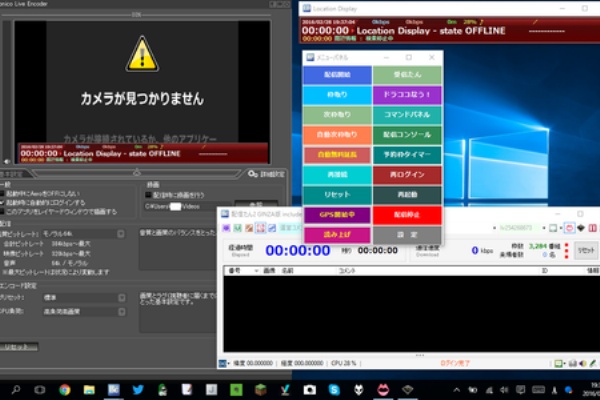Click the ID column header in comment list
This screenshot has height=400, width=600.
tap(545, 271)
